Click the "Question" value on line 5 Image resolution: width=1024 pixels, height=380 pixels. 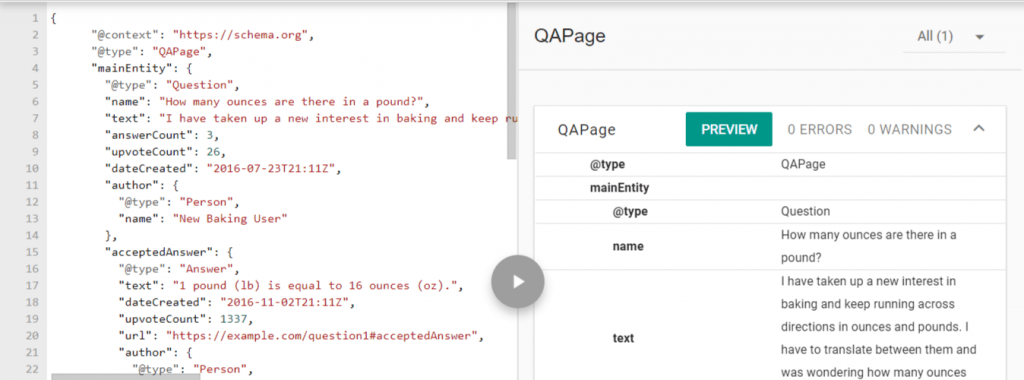pyautogui.click(x=199, y=85)
